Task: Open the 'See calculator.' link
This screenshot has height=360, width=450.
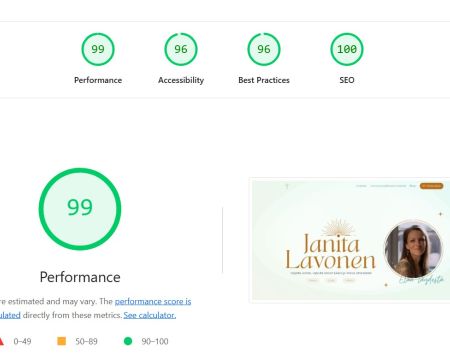Action: (150, 315)
